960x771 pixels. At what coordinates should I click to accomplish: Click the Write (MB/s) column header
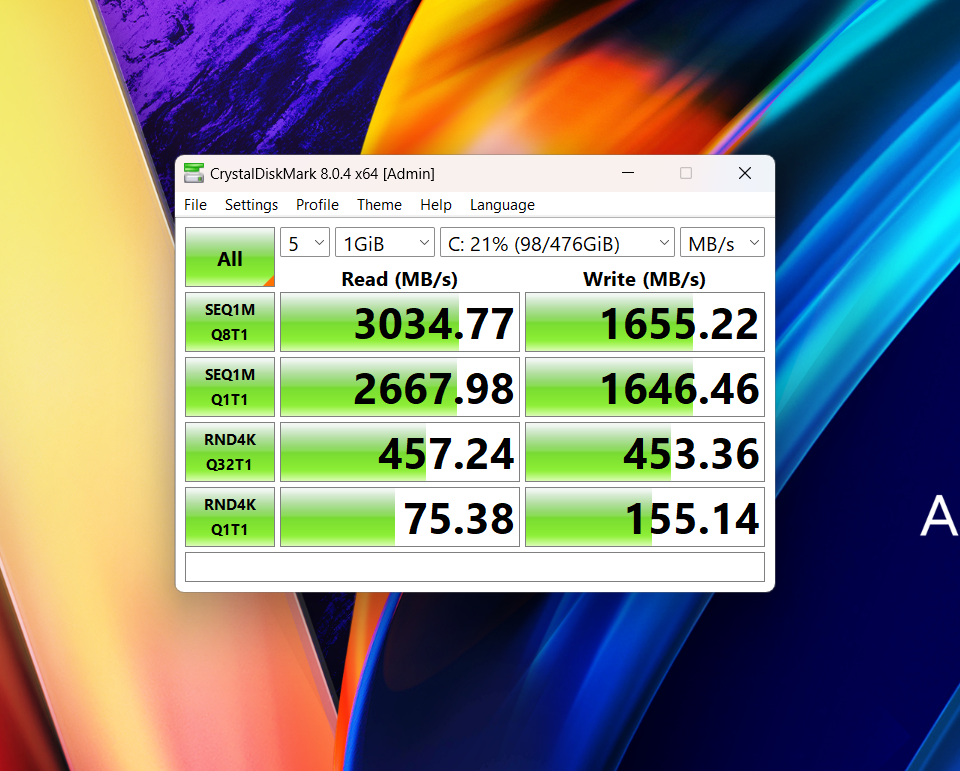(644, 279)
